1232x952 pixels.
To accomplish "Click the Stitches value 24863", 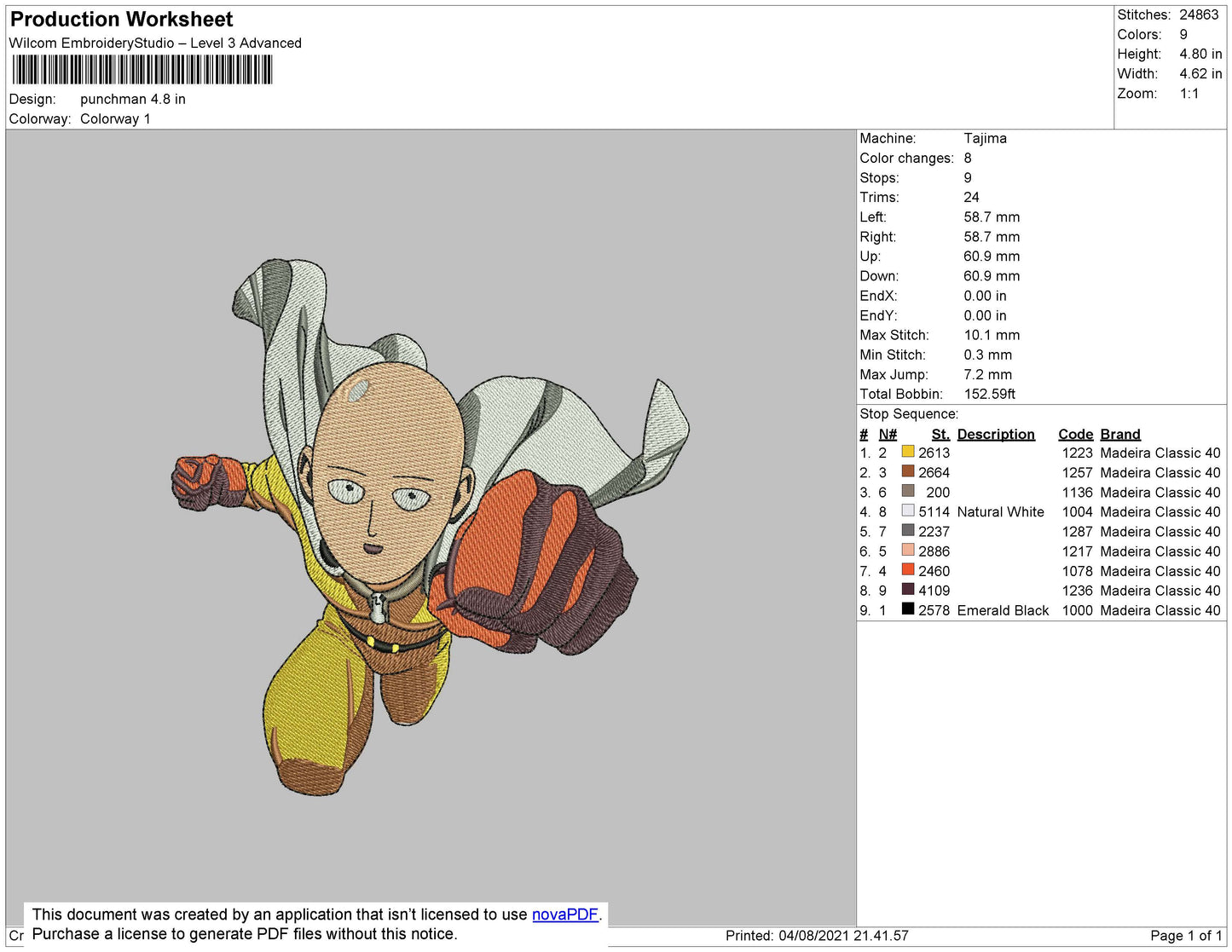I will pos(1199,14).
